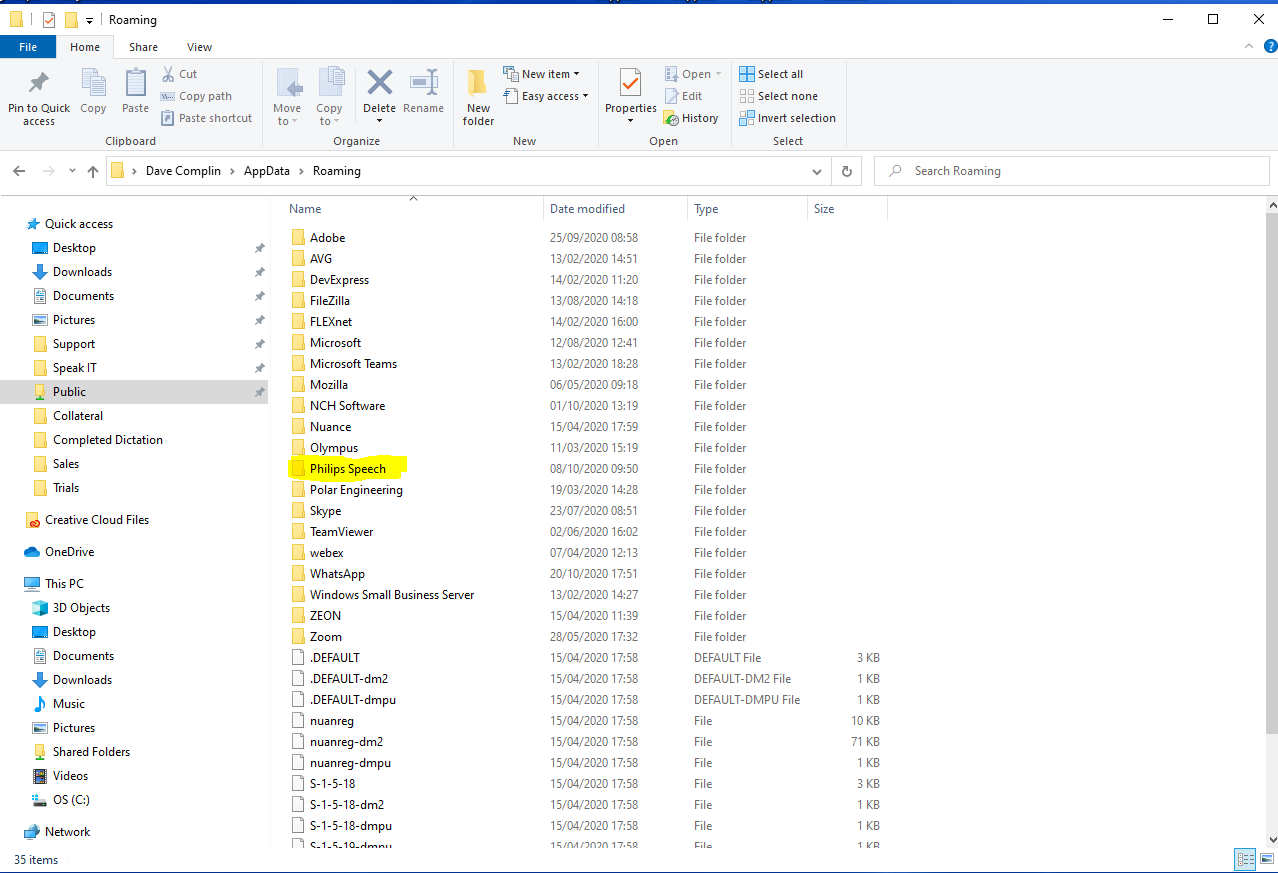Viewport: 1278px width, 873px height.
Task: Open the Recent locations dropdown arrow
Action: point(72,171)
